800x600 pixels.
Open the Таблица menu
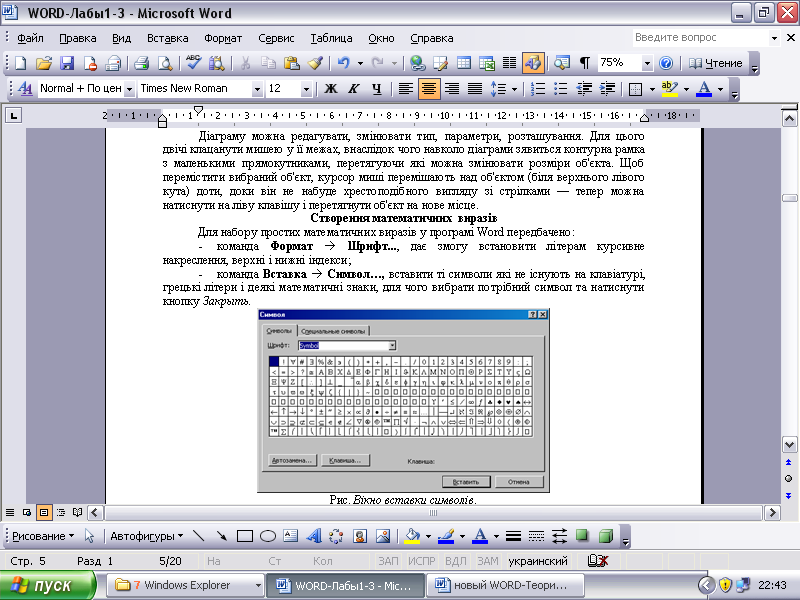[x=331, y=38]
